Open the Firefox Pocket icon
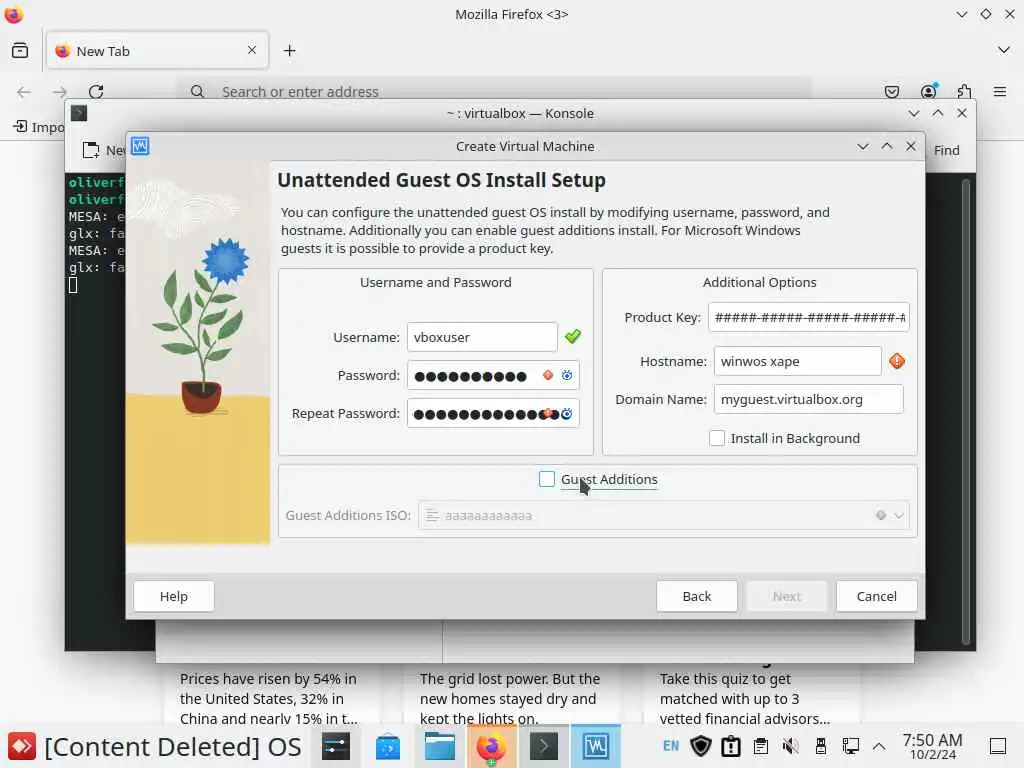 892,91
